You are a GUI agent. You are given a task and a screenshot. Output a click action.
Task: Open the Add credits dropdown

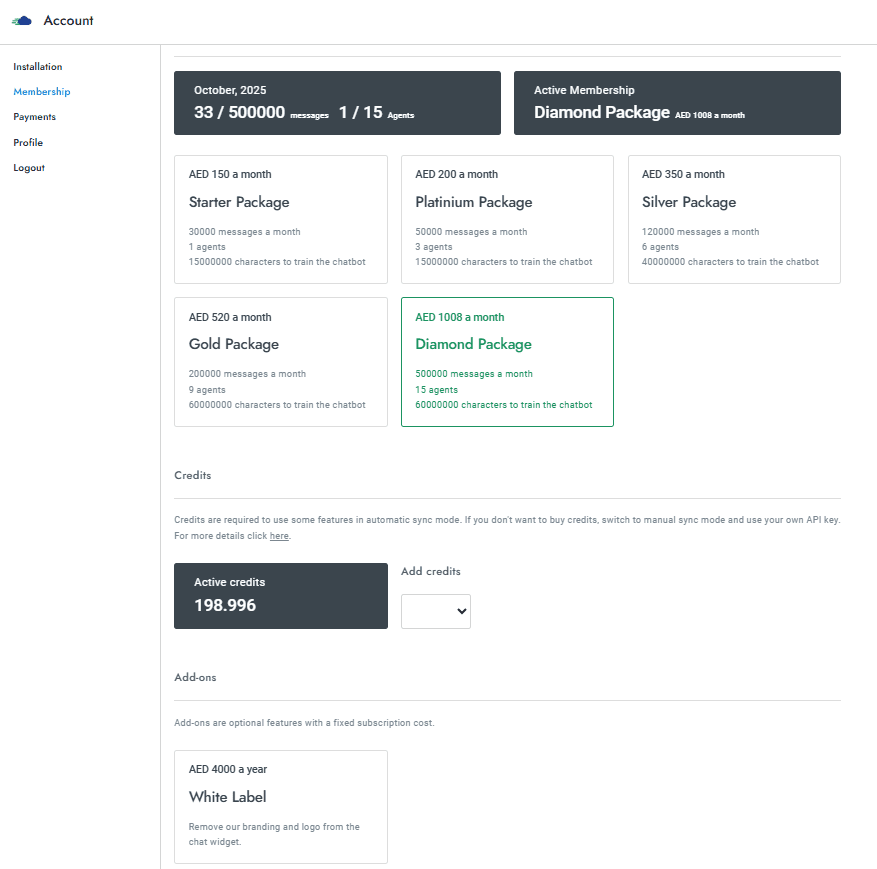(436, 612)
